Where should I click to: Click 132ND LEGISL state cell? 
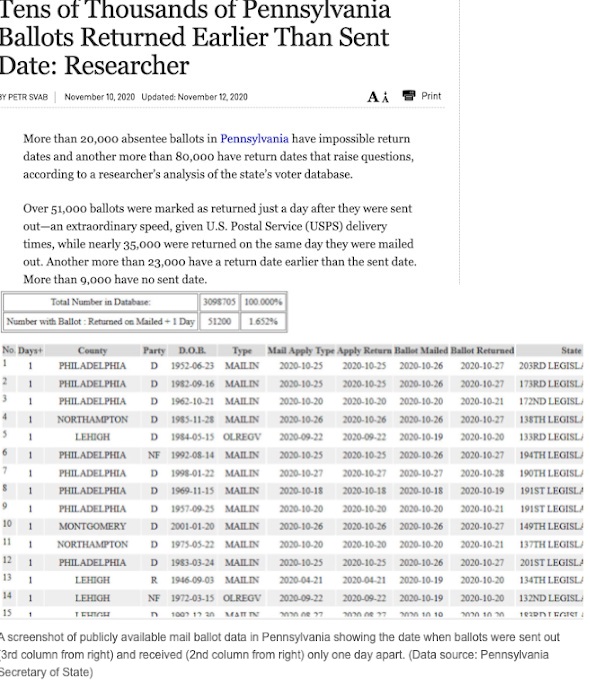pyautogui.click(x=551, y=598)
